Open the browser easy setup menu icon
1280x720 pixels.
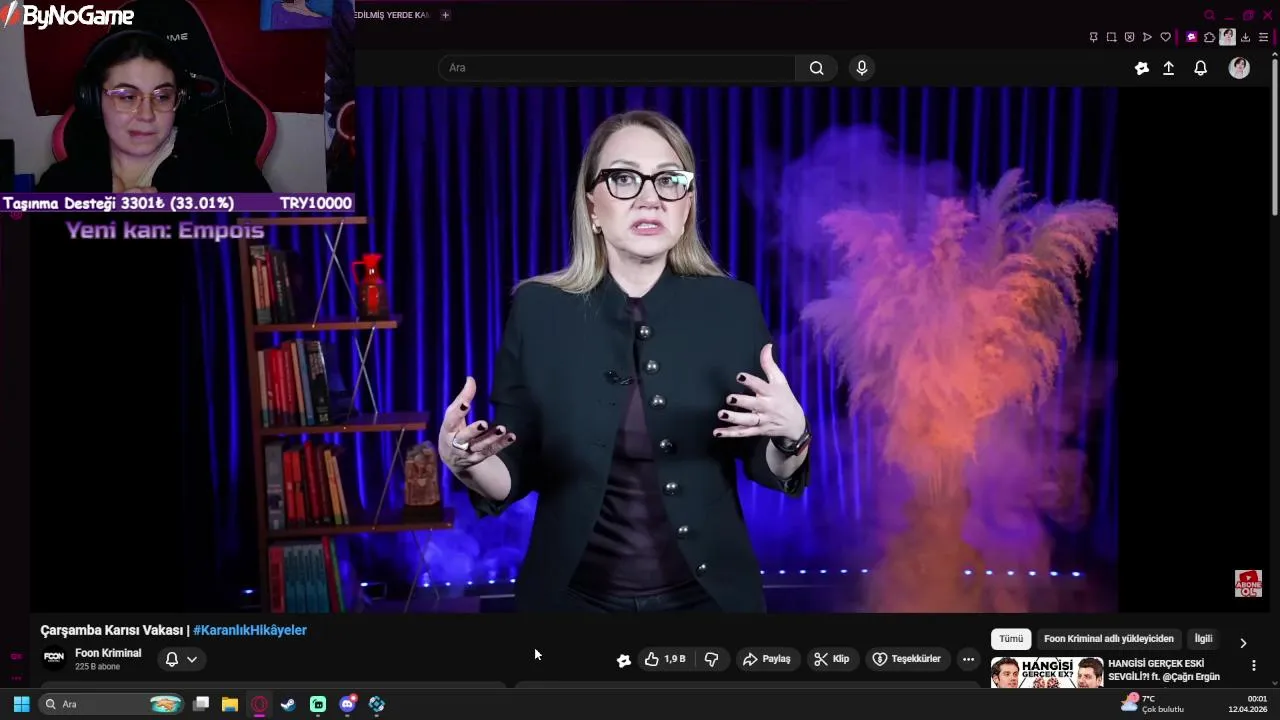pyautogui.click(x=1263, y=37)
